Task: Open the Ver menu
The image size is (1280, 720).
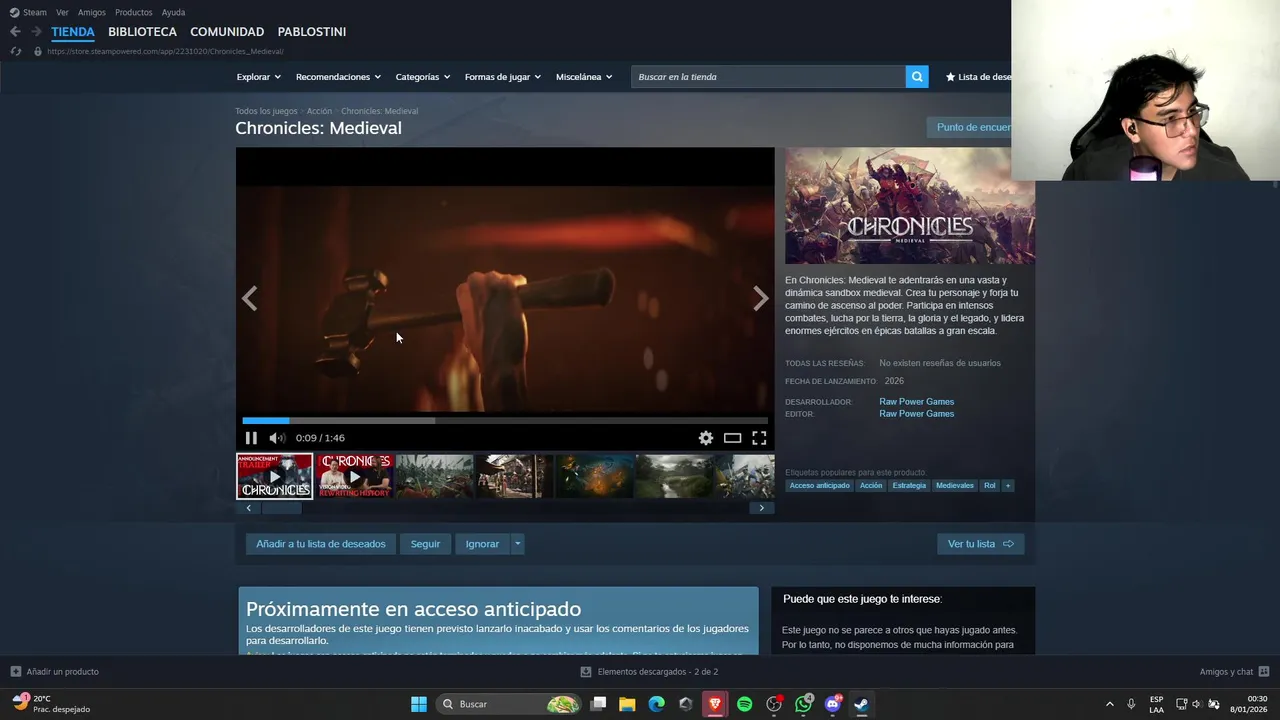Action: pyautogui.click(x=62, y=12)
